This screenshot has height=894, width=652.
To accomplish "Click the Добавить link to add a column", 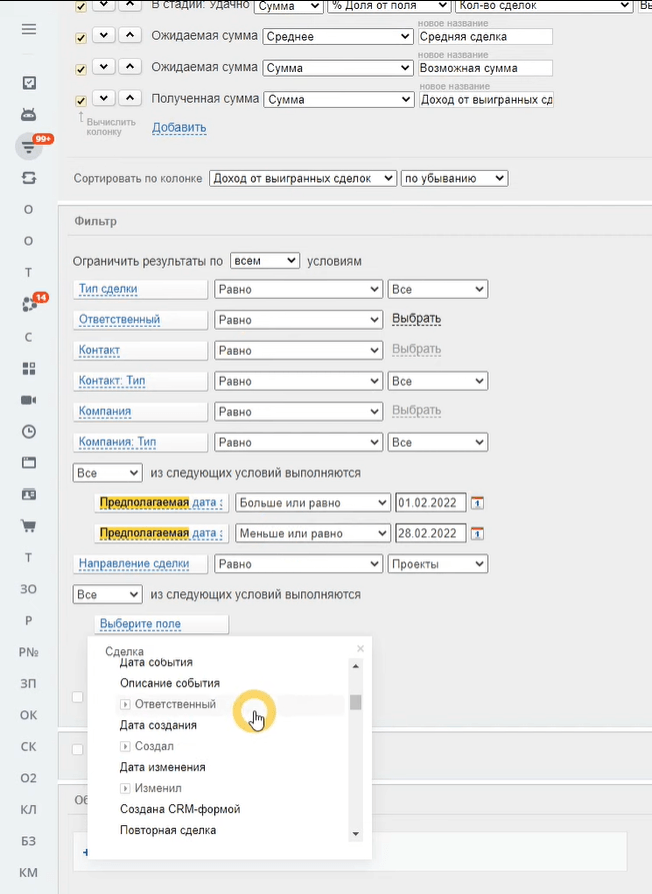I will 179,128.
